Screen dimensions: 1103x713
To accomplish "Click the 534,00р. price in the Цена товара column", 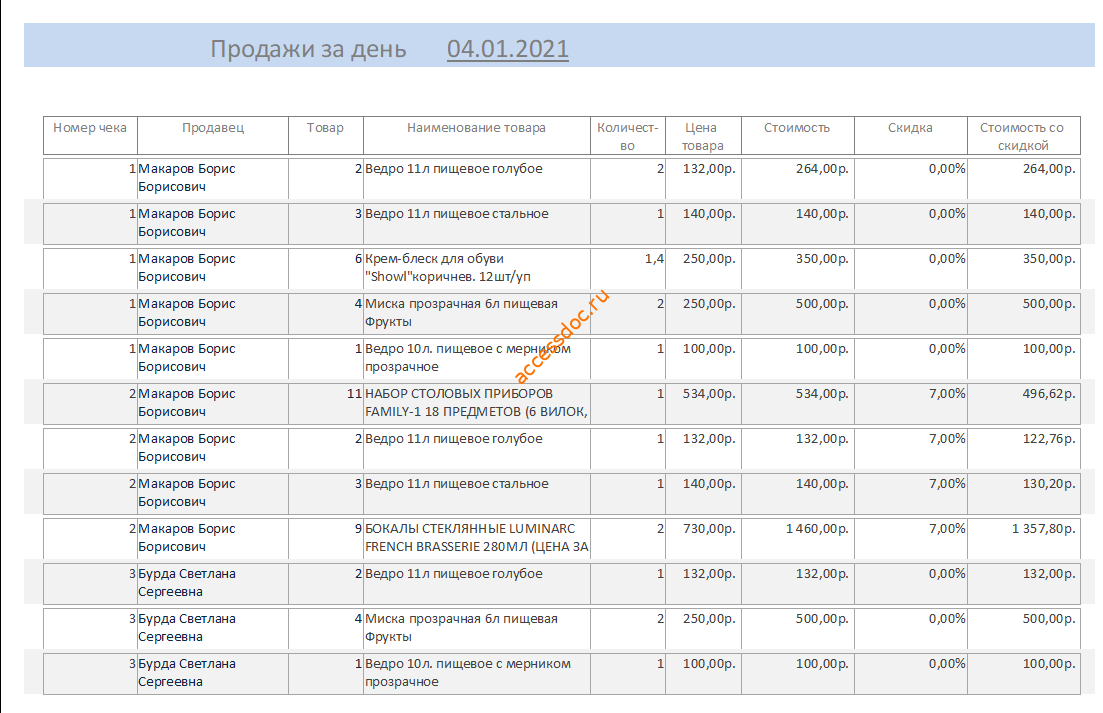I will click(x=709, y=394).
